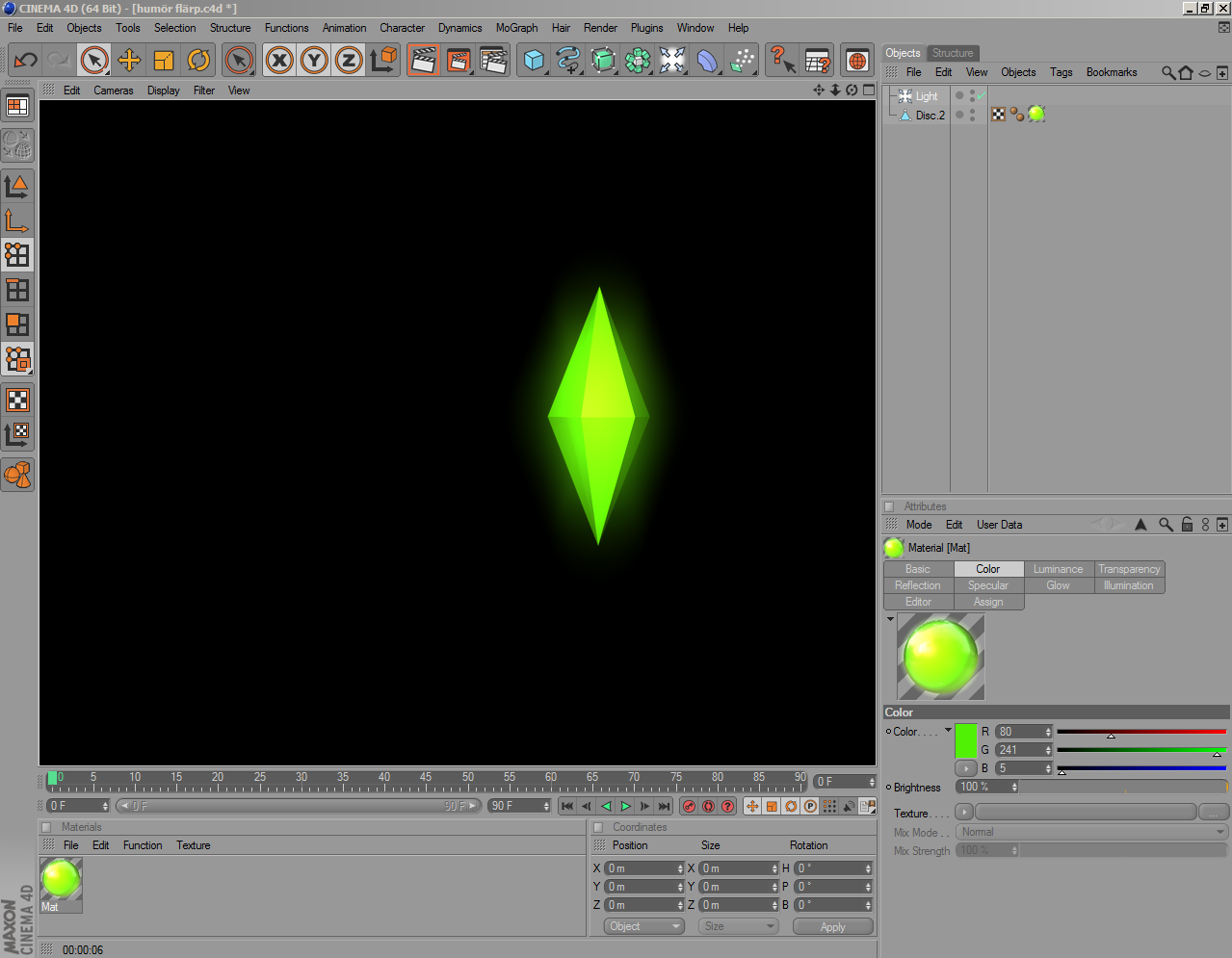Switch to Model mode in left toolbar
1232x958 pixels.
click(x=17, y=186)
